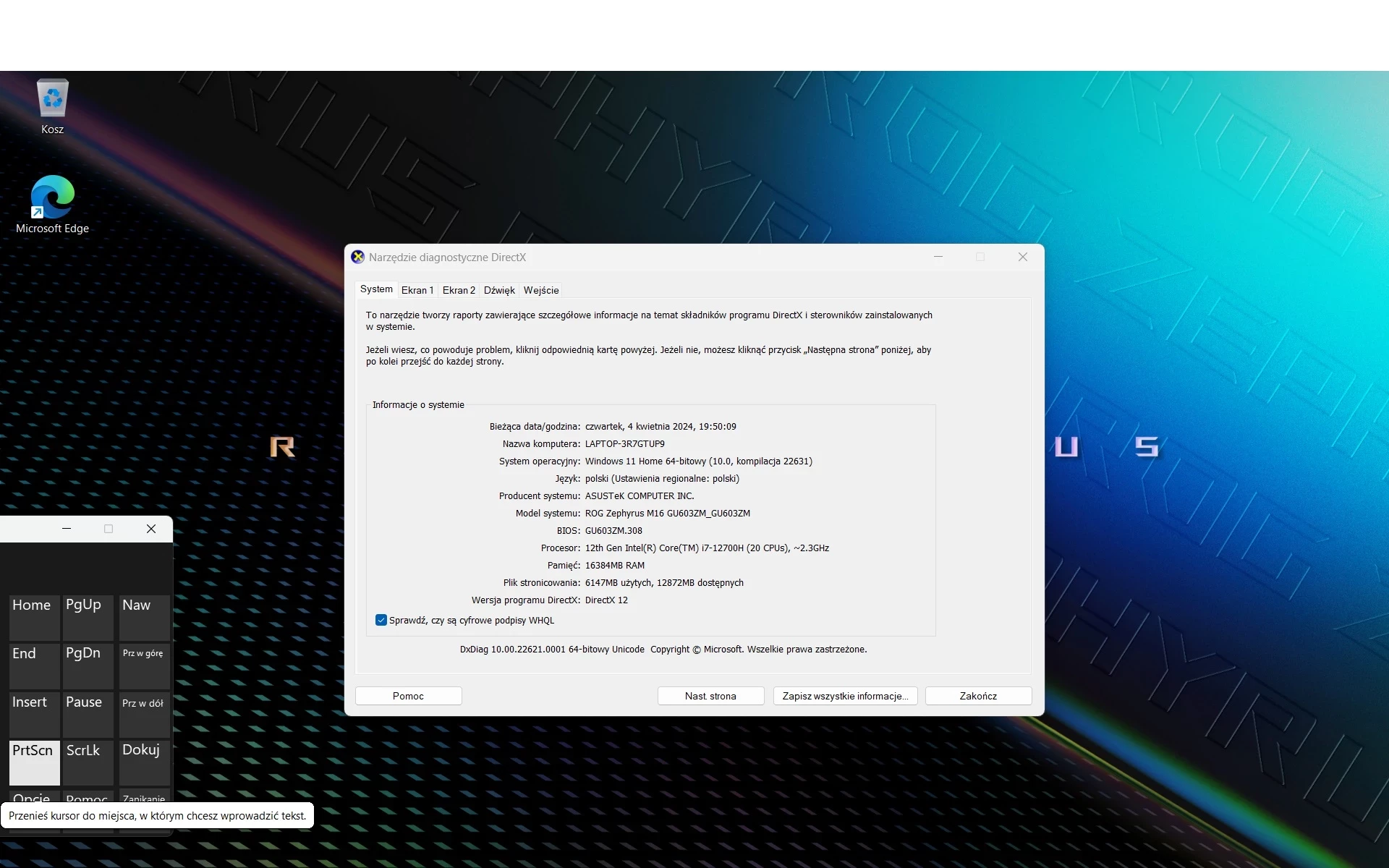This screenshot has height=868, width=1389.
Task: Minimize the DirectX diagnostic tool window
Action: point(938,257)
